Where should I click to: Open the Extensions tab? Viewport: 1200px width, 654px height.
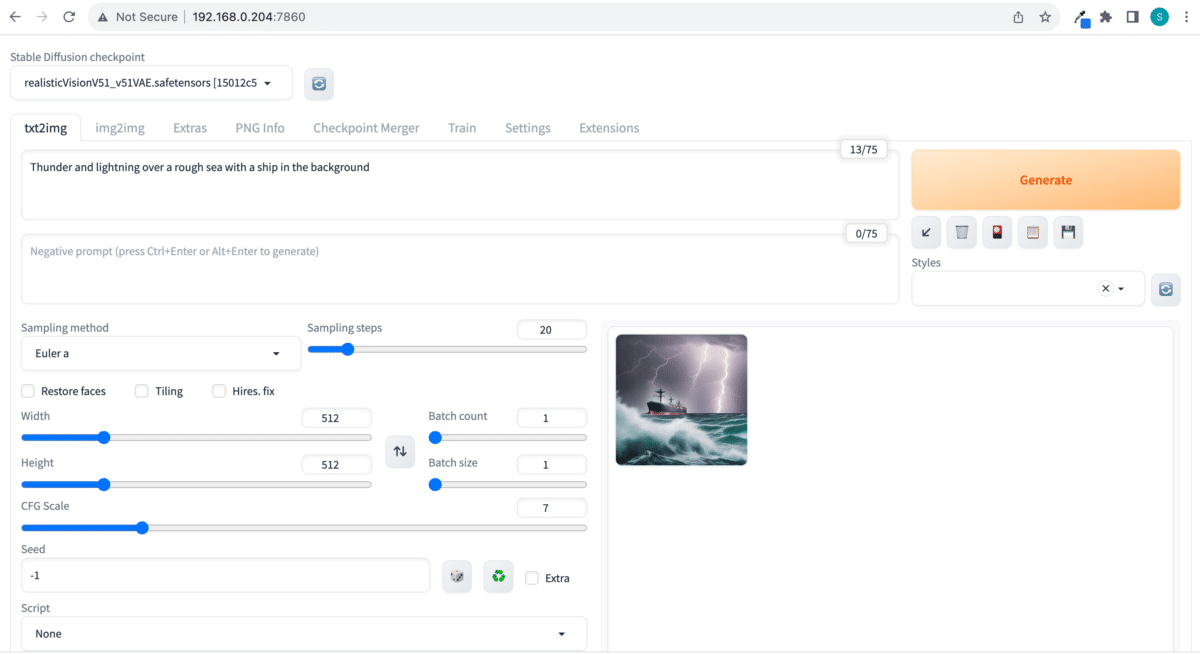[x=609, y=128]
